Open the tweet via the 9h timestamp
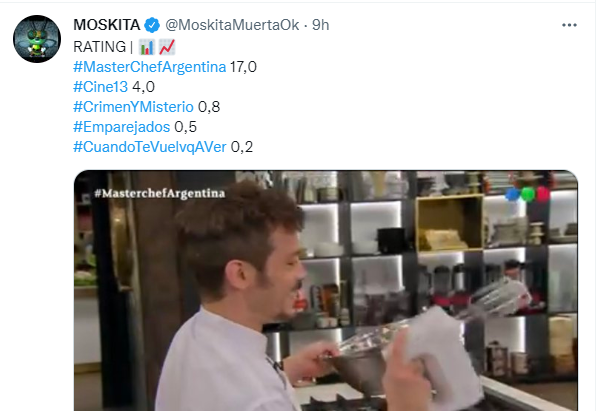The image size is (601, 411). click(x=320, y=25)
